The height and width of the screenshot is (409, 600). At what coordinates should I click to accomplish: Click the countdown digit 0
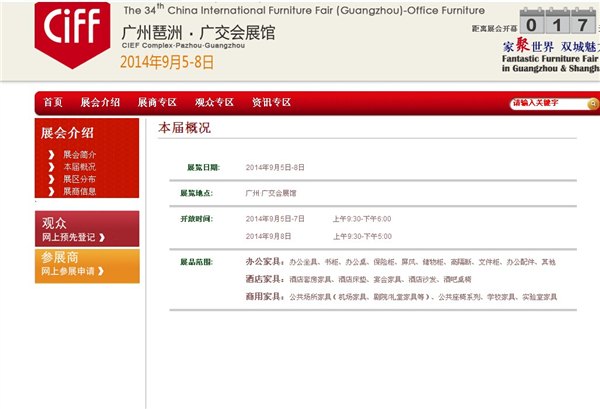pyautogui.click(x=532, y=24)
